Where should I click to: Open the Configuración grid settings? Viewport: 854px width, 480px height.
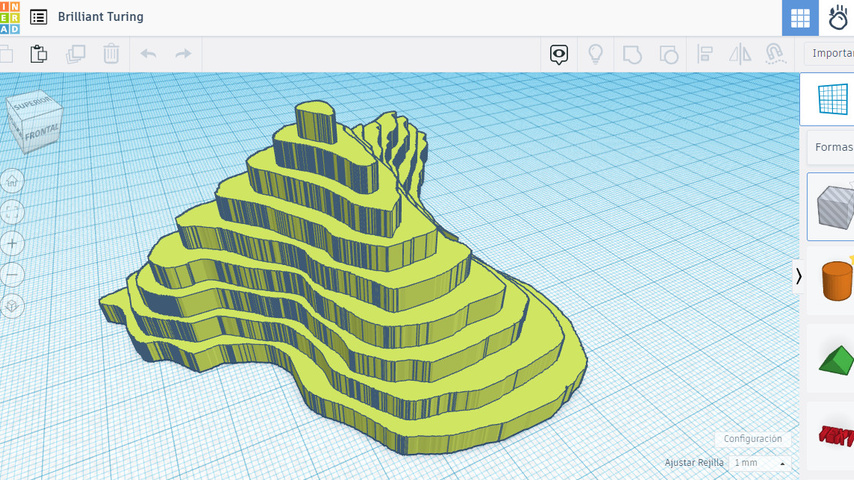[x=752, y=439]
